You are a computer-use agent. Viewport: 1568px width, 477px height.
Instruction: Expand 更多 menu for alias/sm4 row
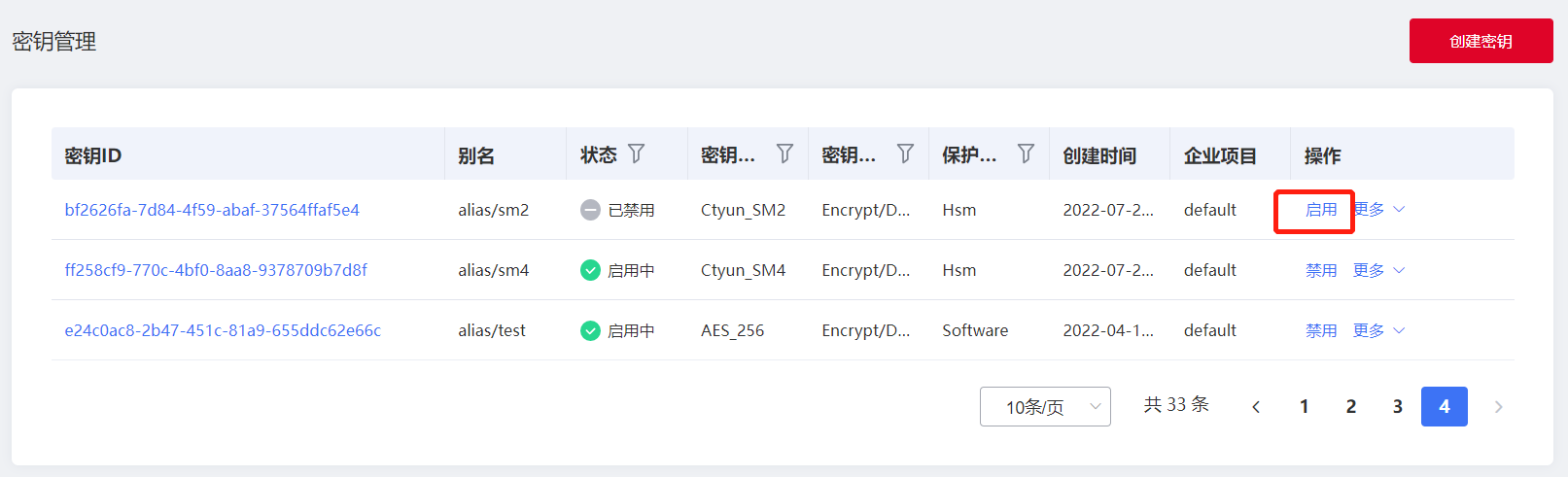click(x=1379, y=270)
